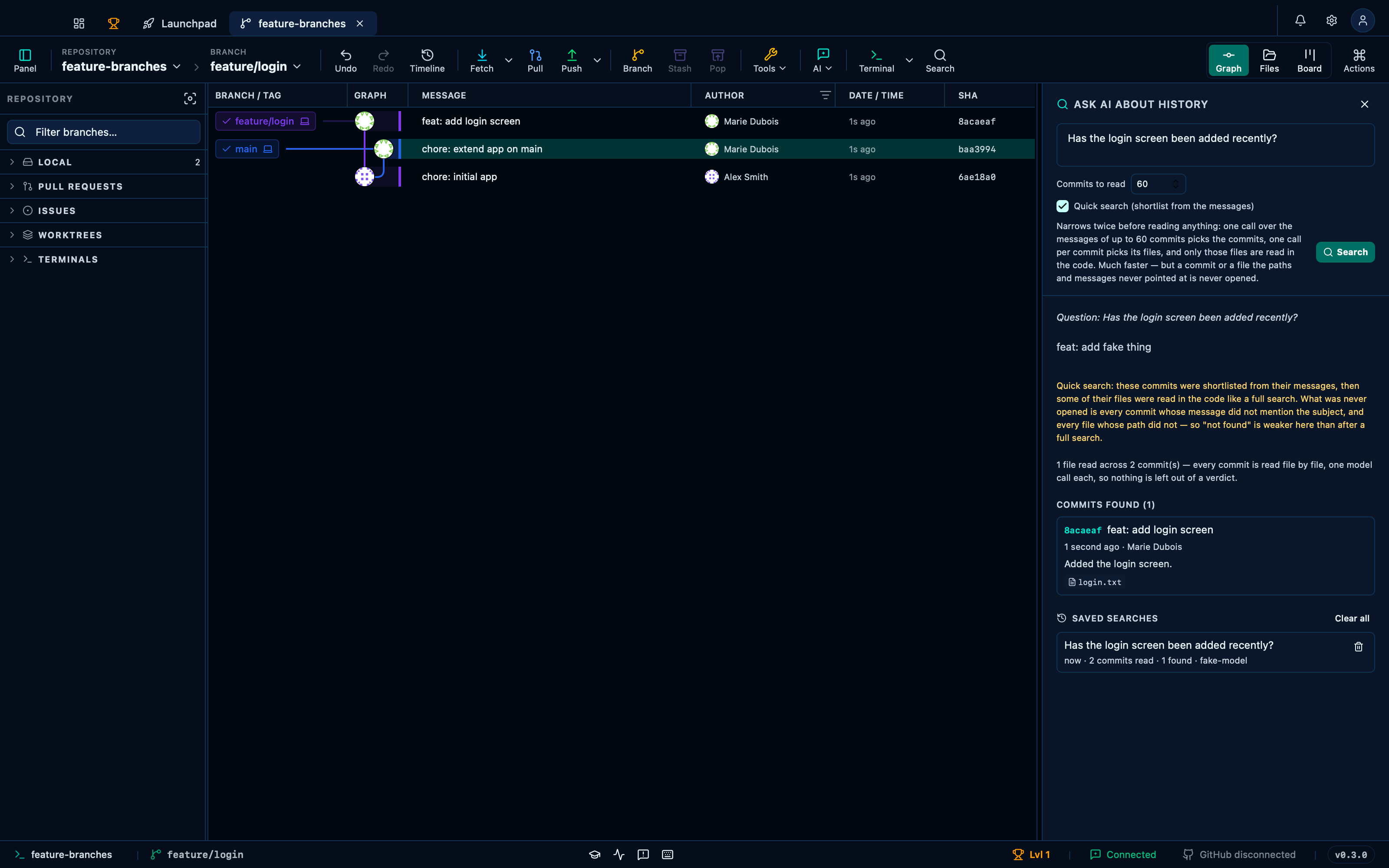Click the repository focus target icon
The image size is (1389, 868).
pyautogui.click(x=190, y=99)
